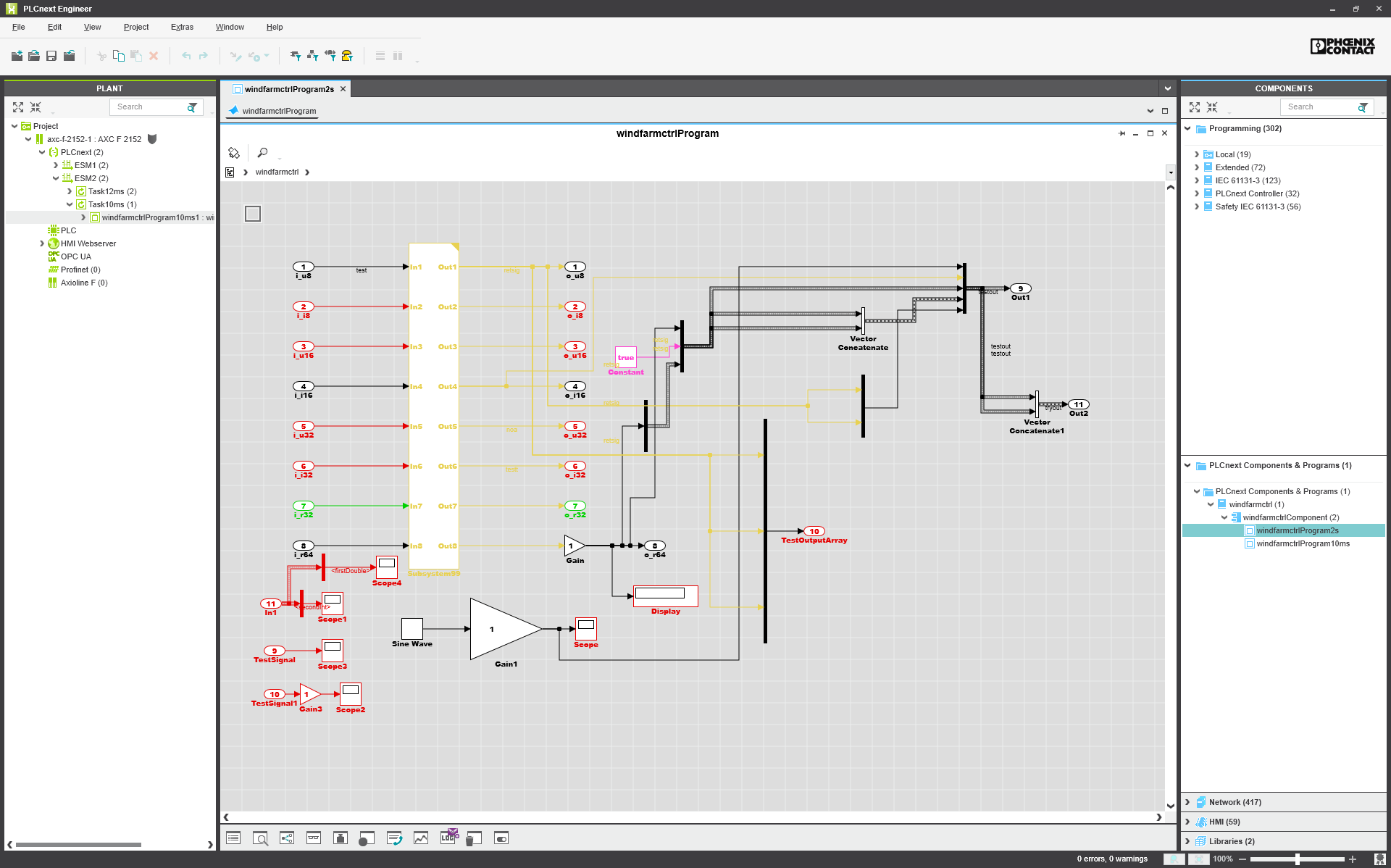Open the toggle-switch window icon in bottom toolbar
This screenshot has width=1391, height=868.
tap(501, 838)
